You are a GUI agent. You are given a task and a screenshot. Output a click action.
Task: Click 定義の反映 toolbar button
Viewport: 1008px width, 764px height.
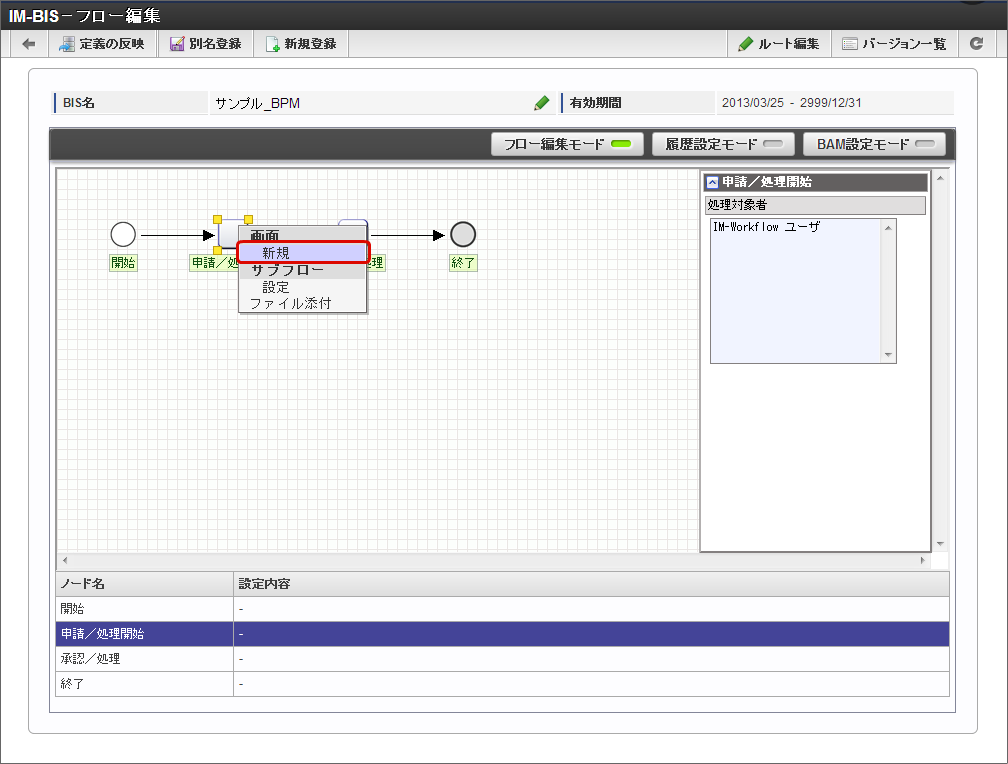pos(102,44)
